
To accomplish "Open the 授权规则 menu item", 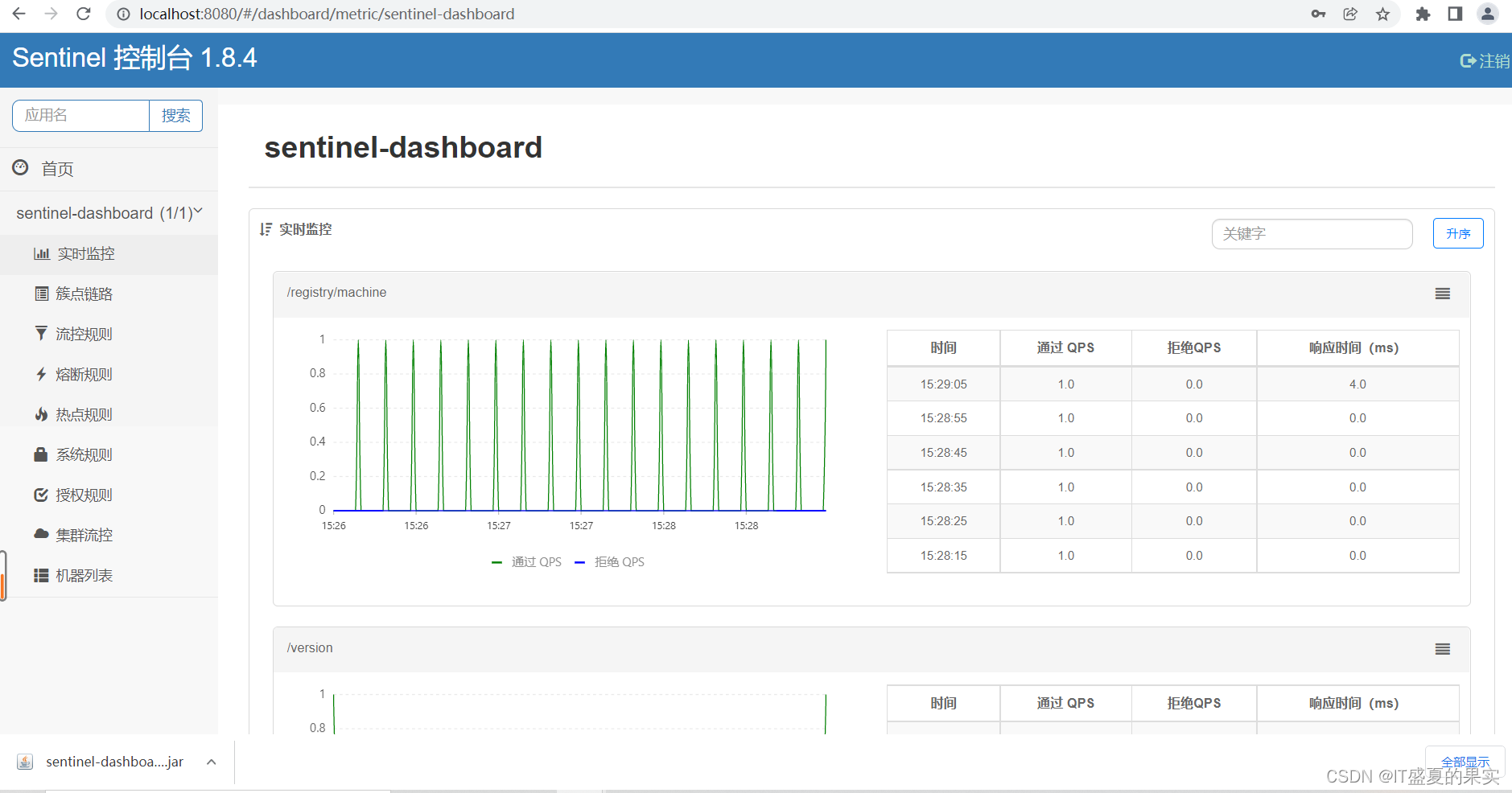I will (109, 495).
